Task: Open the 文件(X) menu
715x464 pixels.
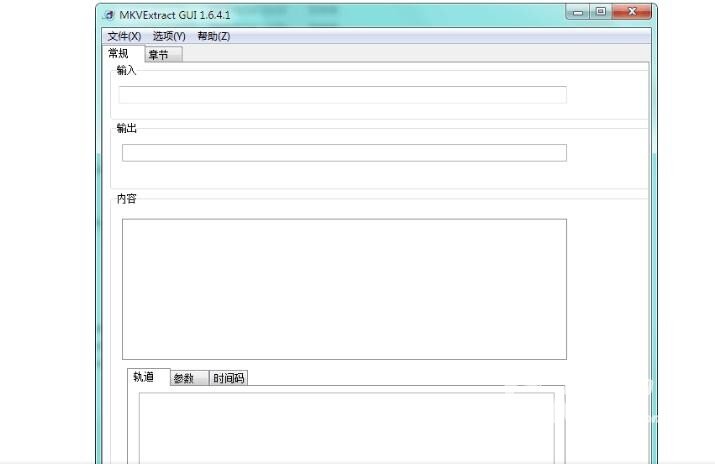Action: [x=124, y=36]
